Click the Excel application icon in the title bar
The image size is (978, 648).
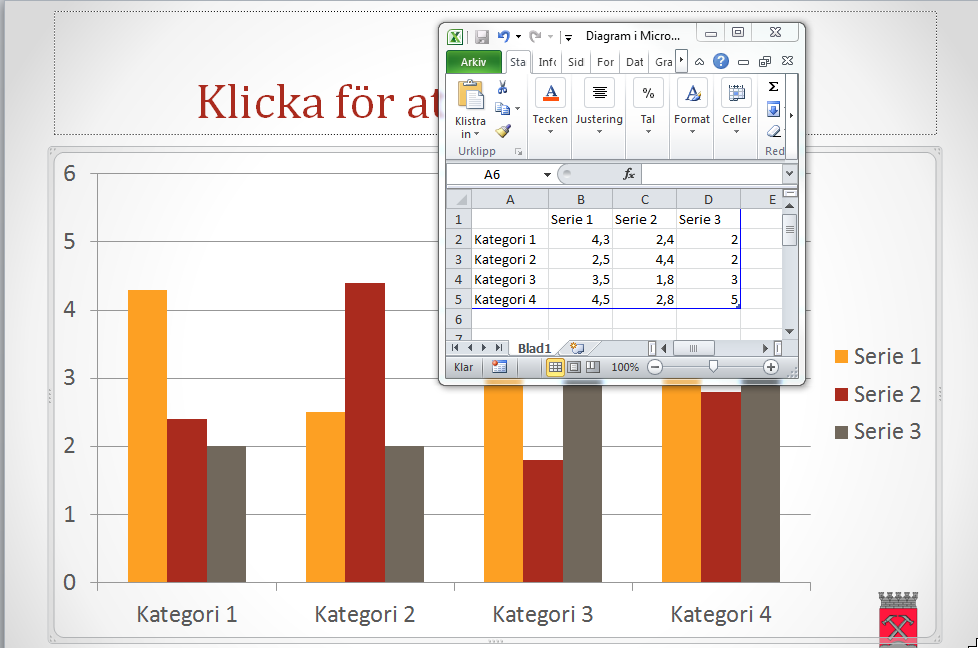pyautogui.click(x=455, y=37)
